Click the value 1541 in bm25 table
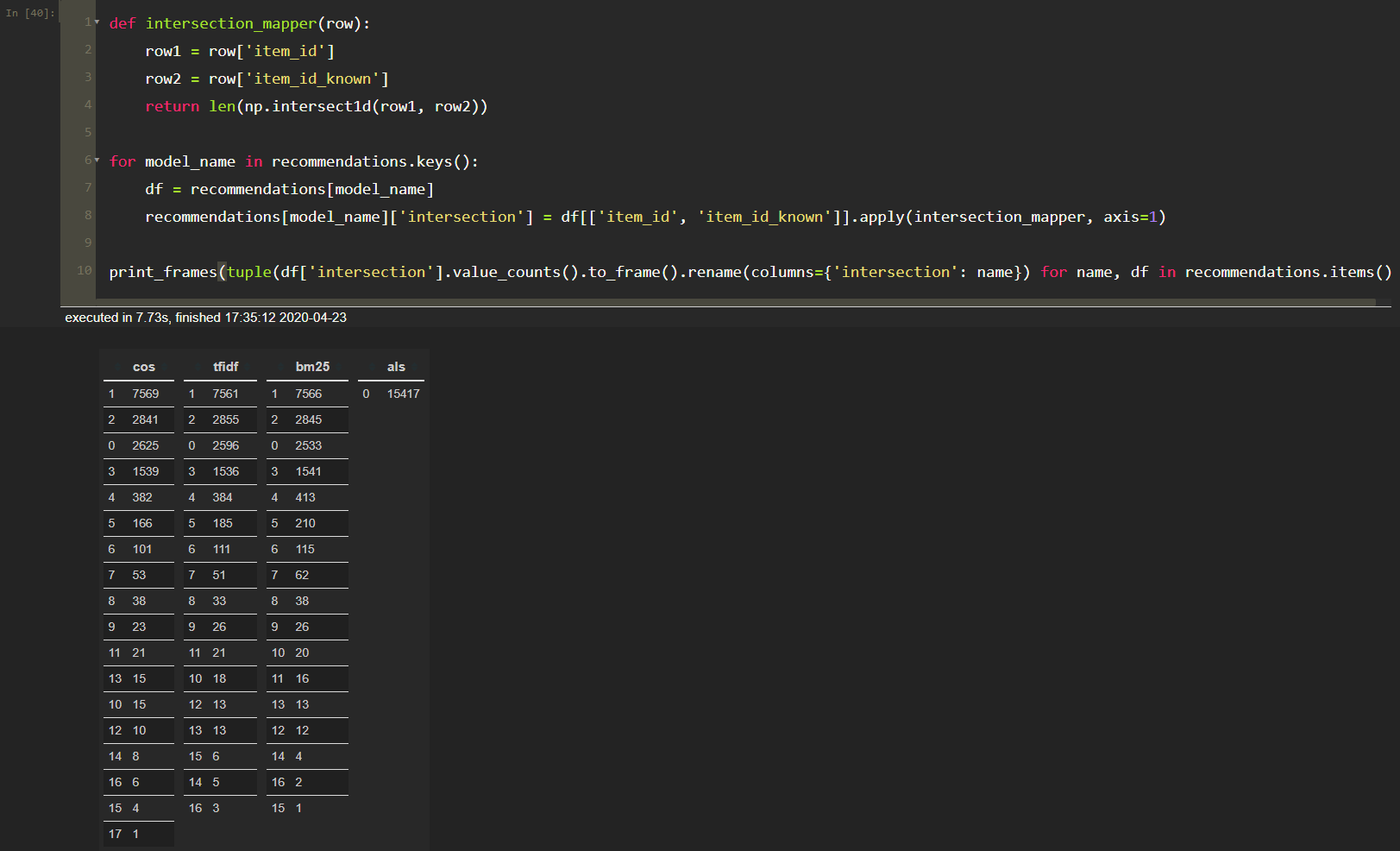This screenshot has width=1400, height=851. click(x=309, y=471)
